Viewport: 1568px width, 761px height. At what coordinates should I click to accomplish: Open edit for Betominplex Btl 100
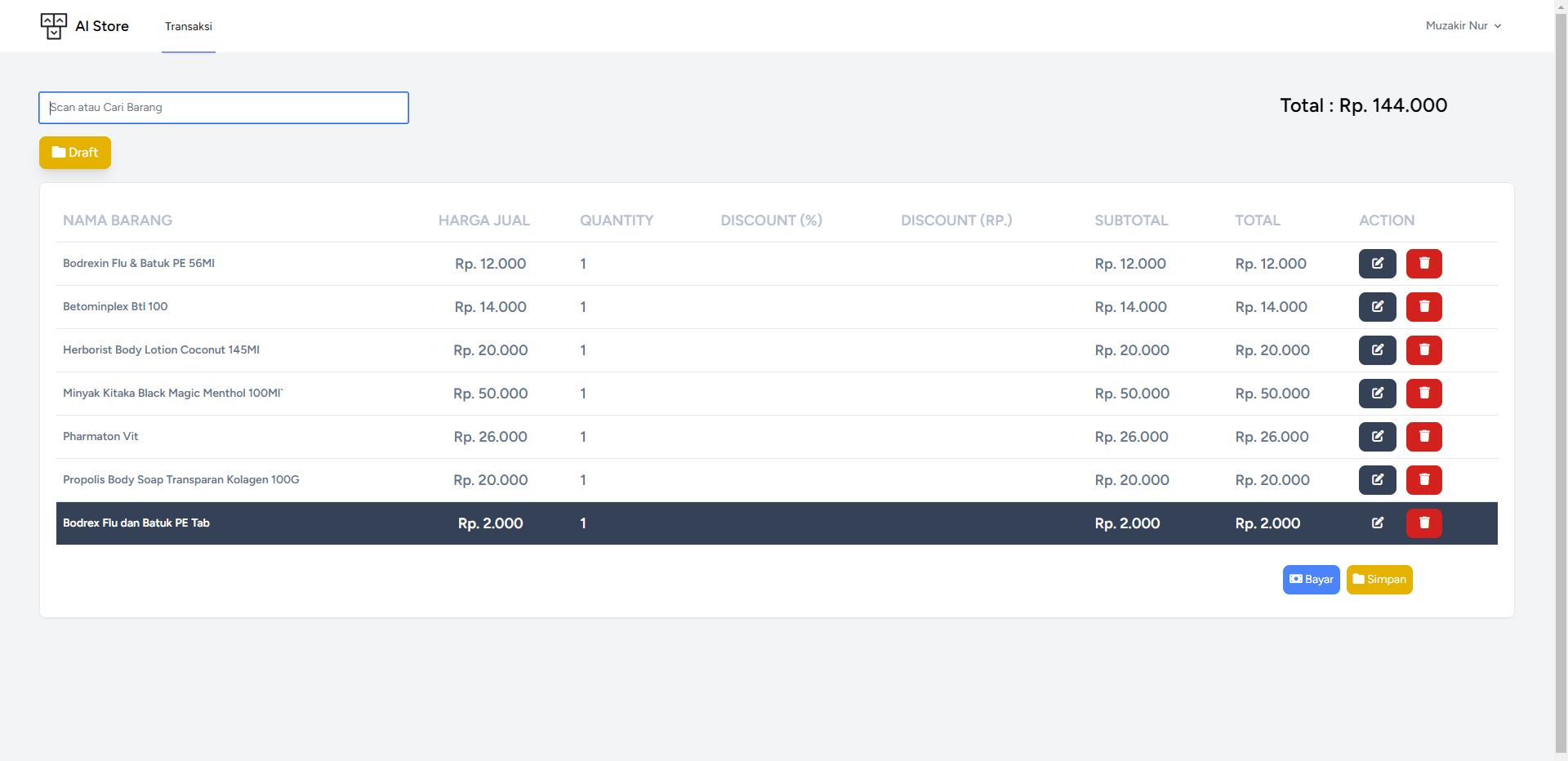(1378, 307)
